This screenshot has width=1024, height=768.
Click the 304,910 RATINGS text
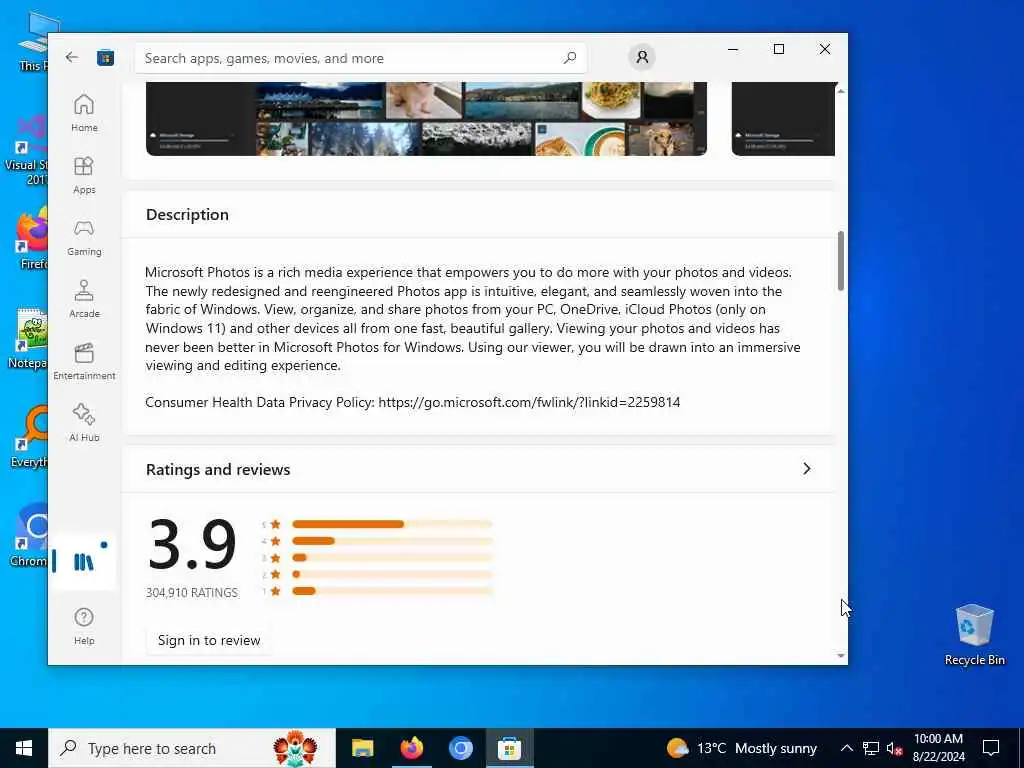tap(192, 592)
